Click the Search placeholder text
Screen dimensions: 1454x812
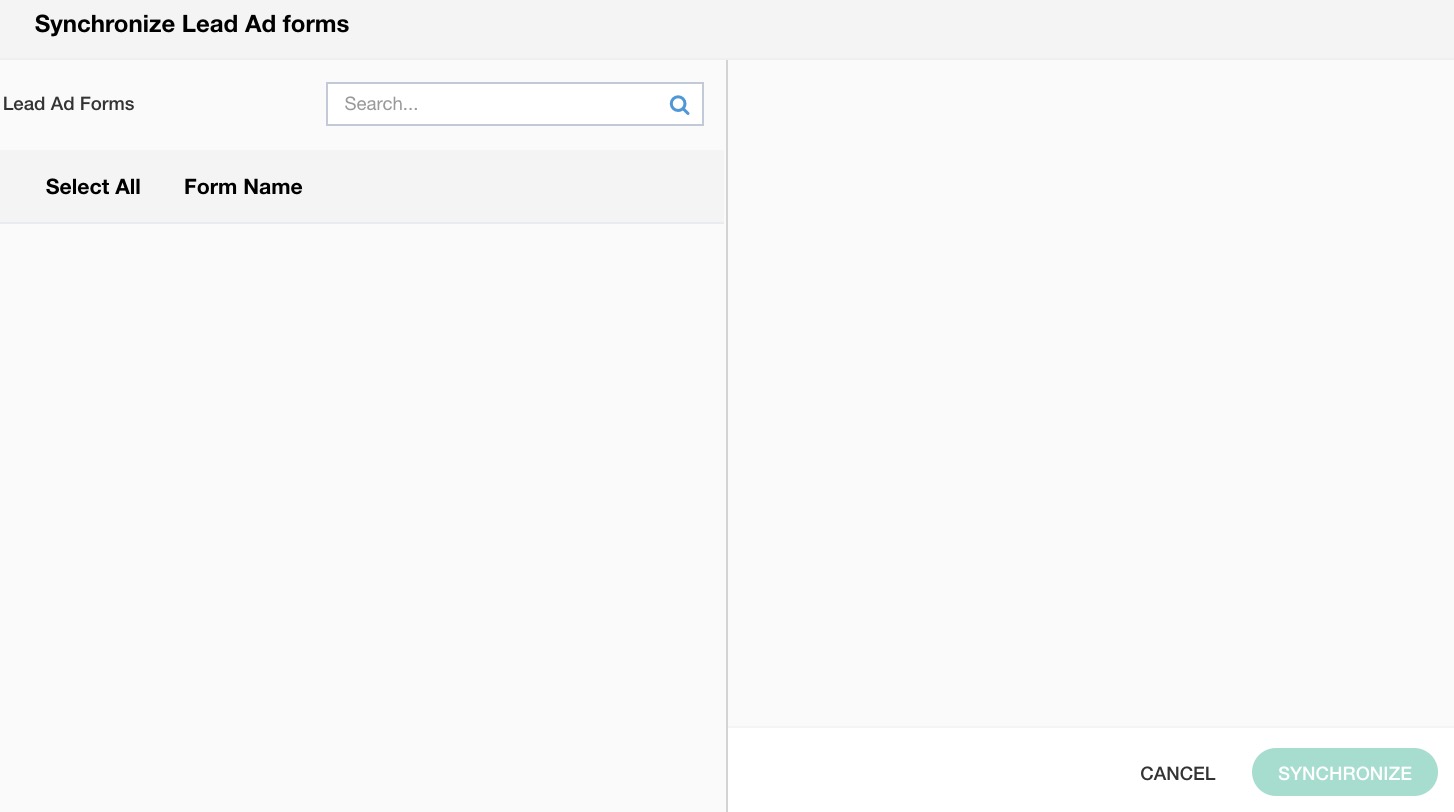coord(381,104)
